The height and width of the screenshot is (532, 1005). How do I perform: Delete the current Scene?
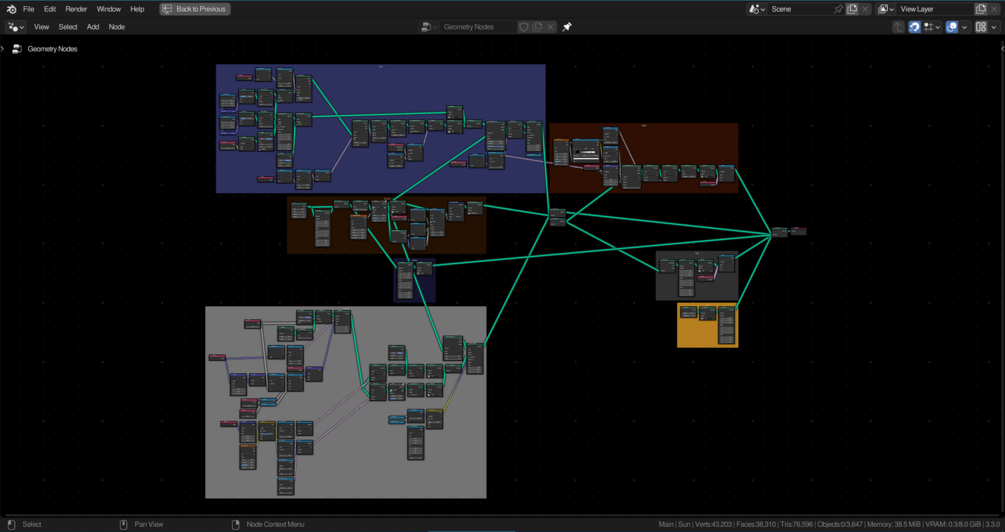(x=865, y=9)
